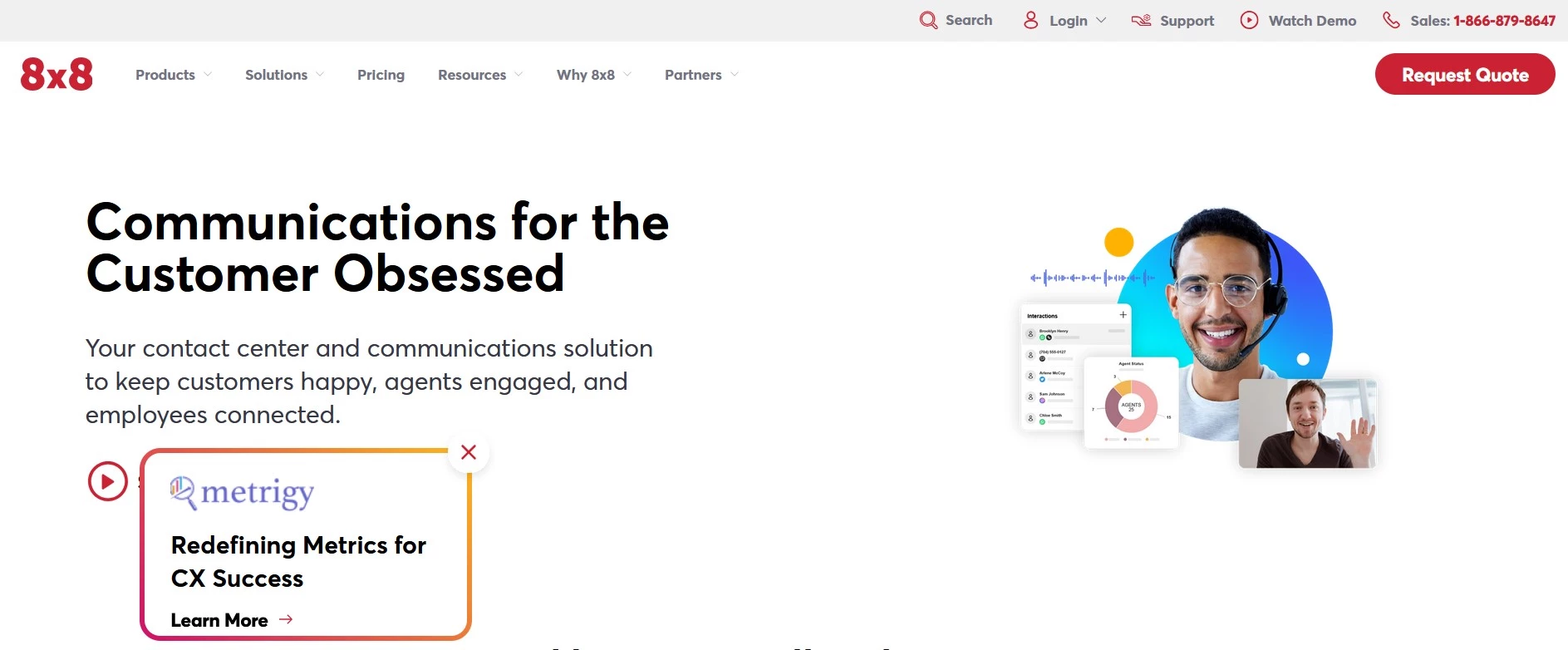Screen dimensions: 1568x650
Task: Click the Learn More arrow icon
Action: pyautogui.click(x=286, y=619)
